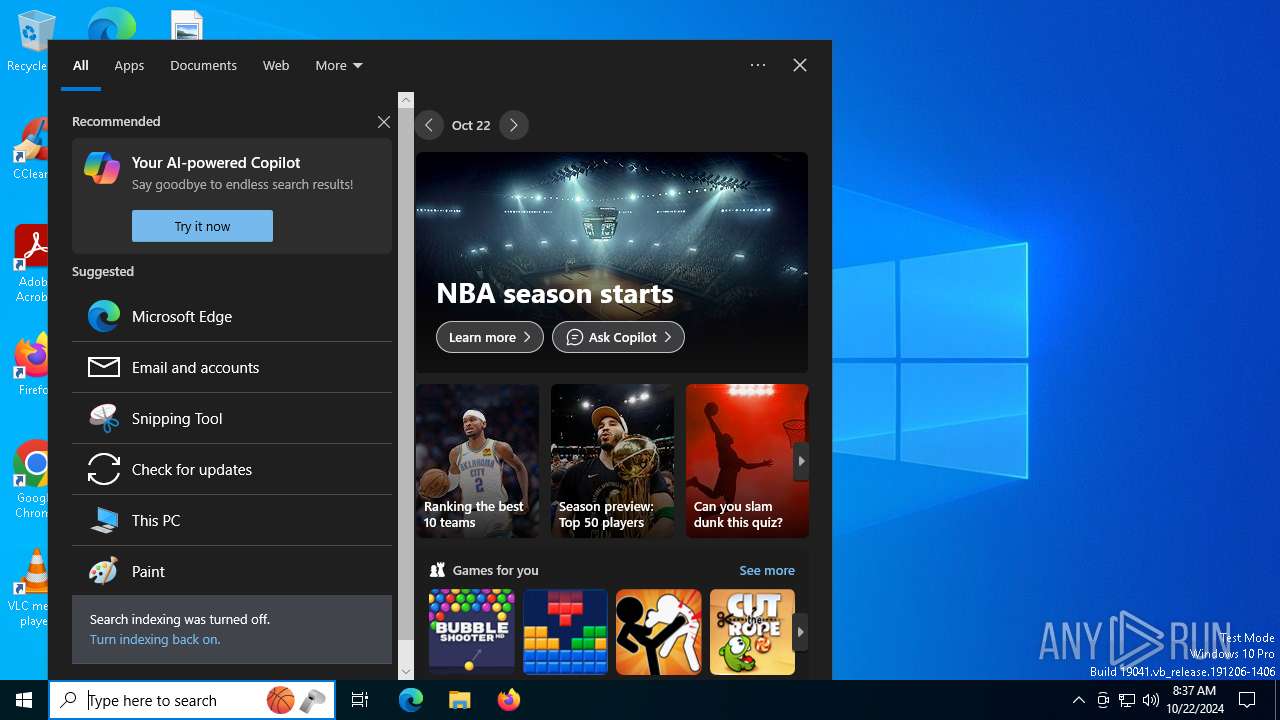Open network status tray icon
The height and width of the screenshot is (720, 1280).
(1127, 700)
